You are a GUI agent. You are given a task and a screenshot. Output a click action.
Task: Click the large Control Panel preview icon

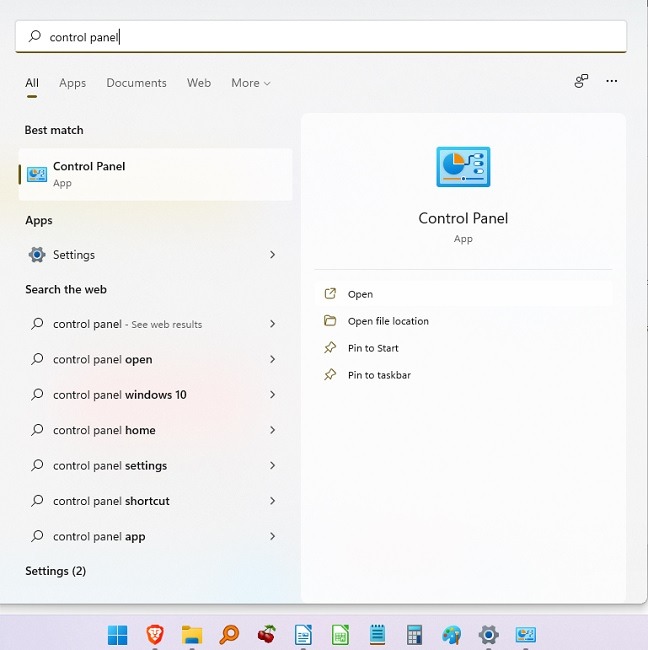[x=463, y=167]
